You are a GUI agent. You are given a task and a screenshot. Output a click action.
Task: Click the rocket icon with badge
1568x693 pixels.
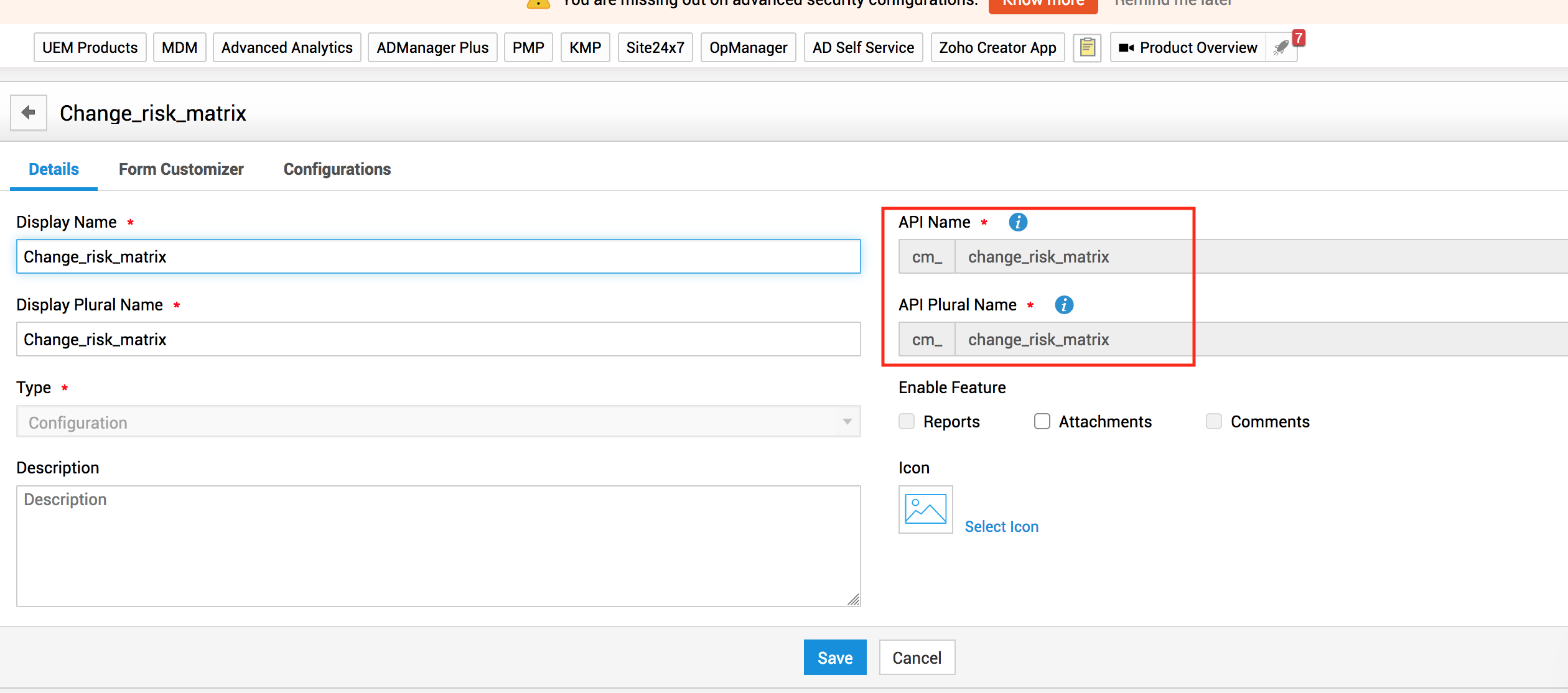(1282, 48)
